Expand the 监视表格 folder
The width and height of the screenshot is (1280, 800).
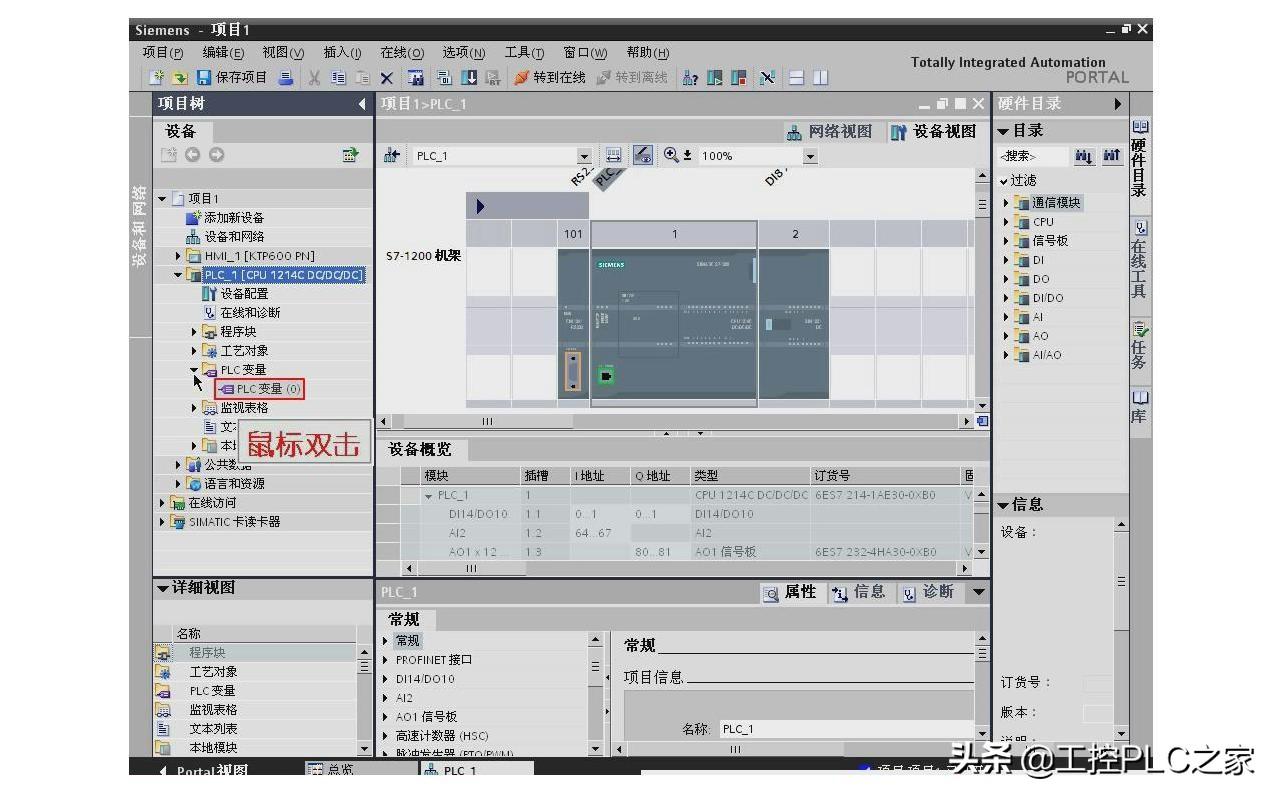tap(195, 408)
